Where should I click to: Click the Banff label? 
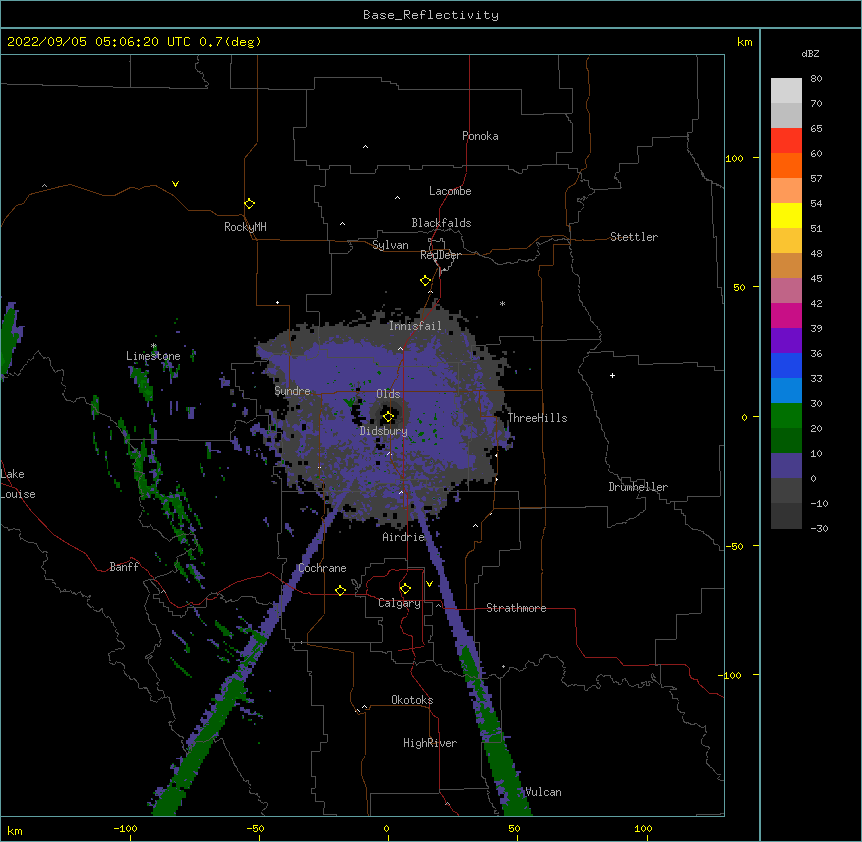124,567
